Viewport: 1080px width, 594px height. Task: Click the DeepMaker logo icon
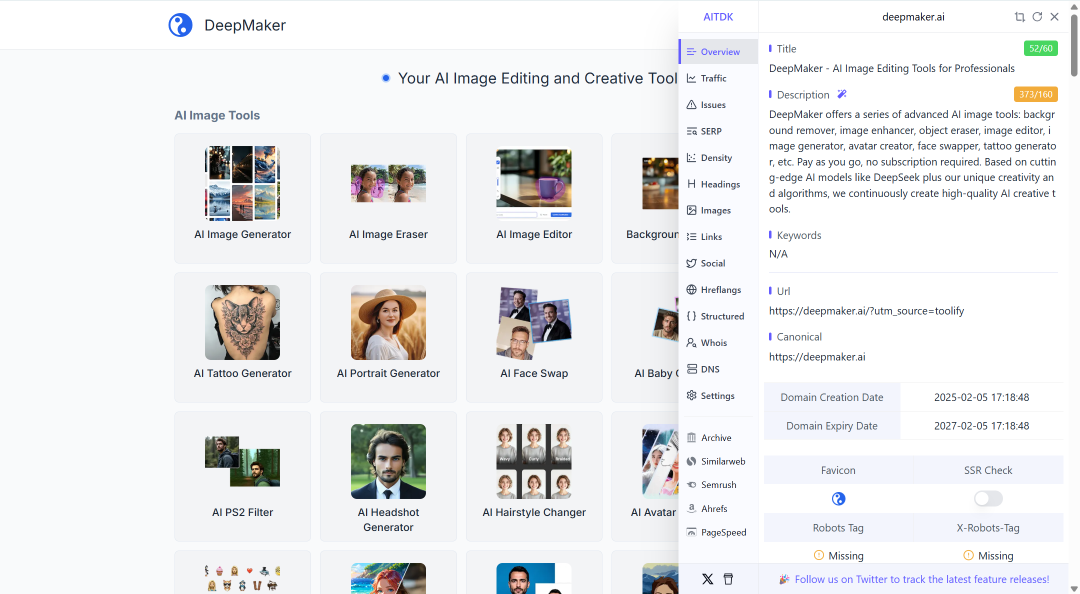point(180,25)
